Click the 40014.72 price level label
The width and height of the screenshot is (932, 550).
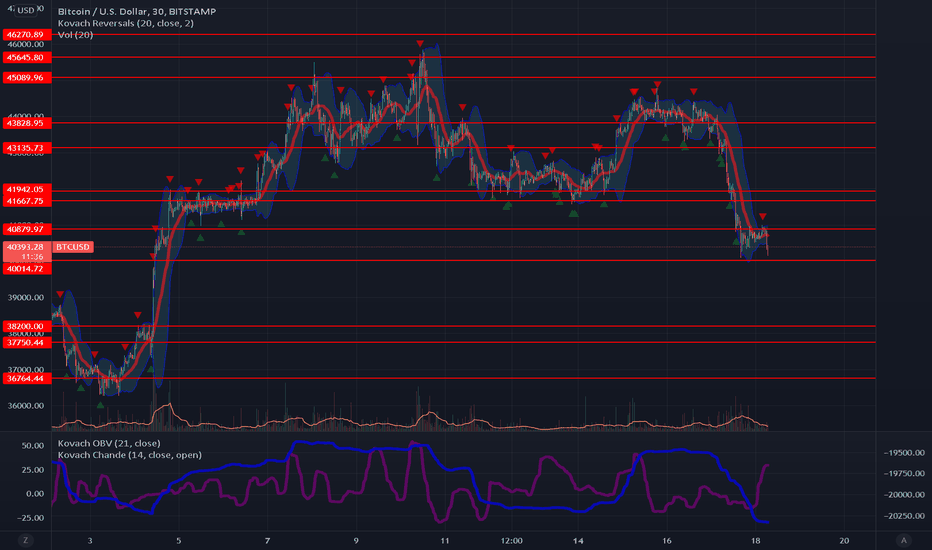pos(27,269)
